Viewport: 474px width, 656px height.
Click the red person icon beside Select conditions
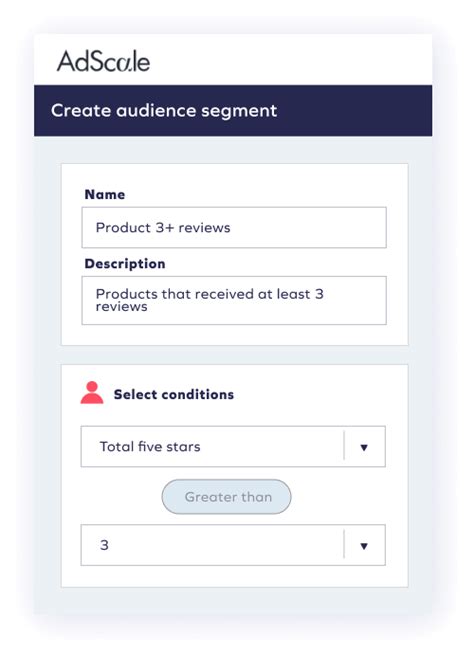point(92,392)
